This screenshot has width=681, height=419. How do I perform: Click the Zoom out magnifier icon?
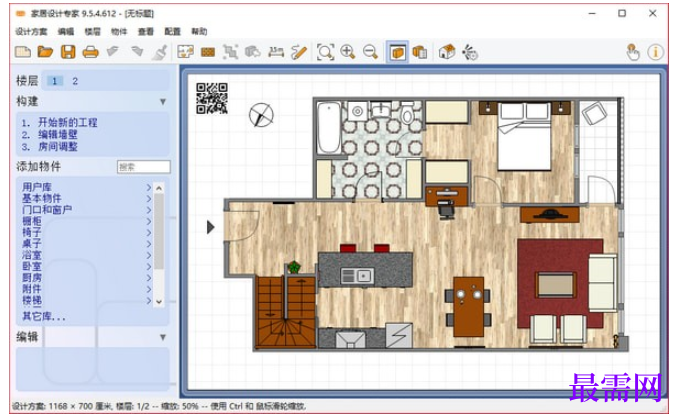coord(370,52)
